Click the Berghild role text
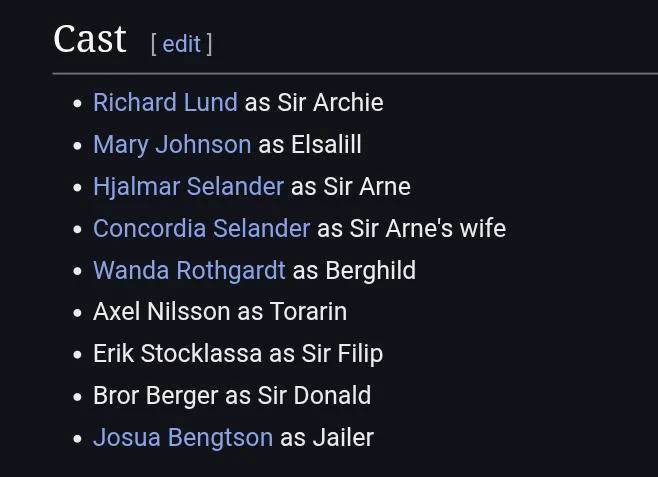Screen dimensions: 658x477 (371, 270)
